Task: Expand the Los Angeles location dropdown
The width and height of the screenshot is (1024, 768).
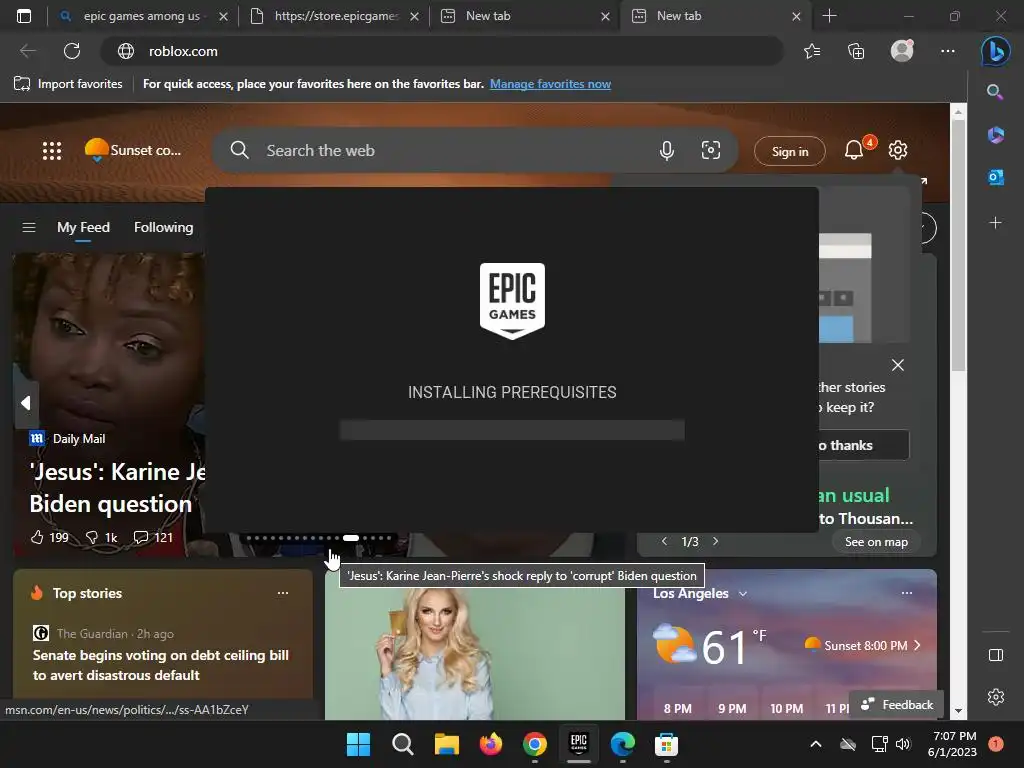Action: [743, 594]
